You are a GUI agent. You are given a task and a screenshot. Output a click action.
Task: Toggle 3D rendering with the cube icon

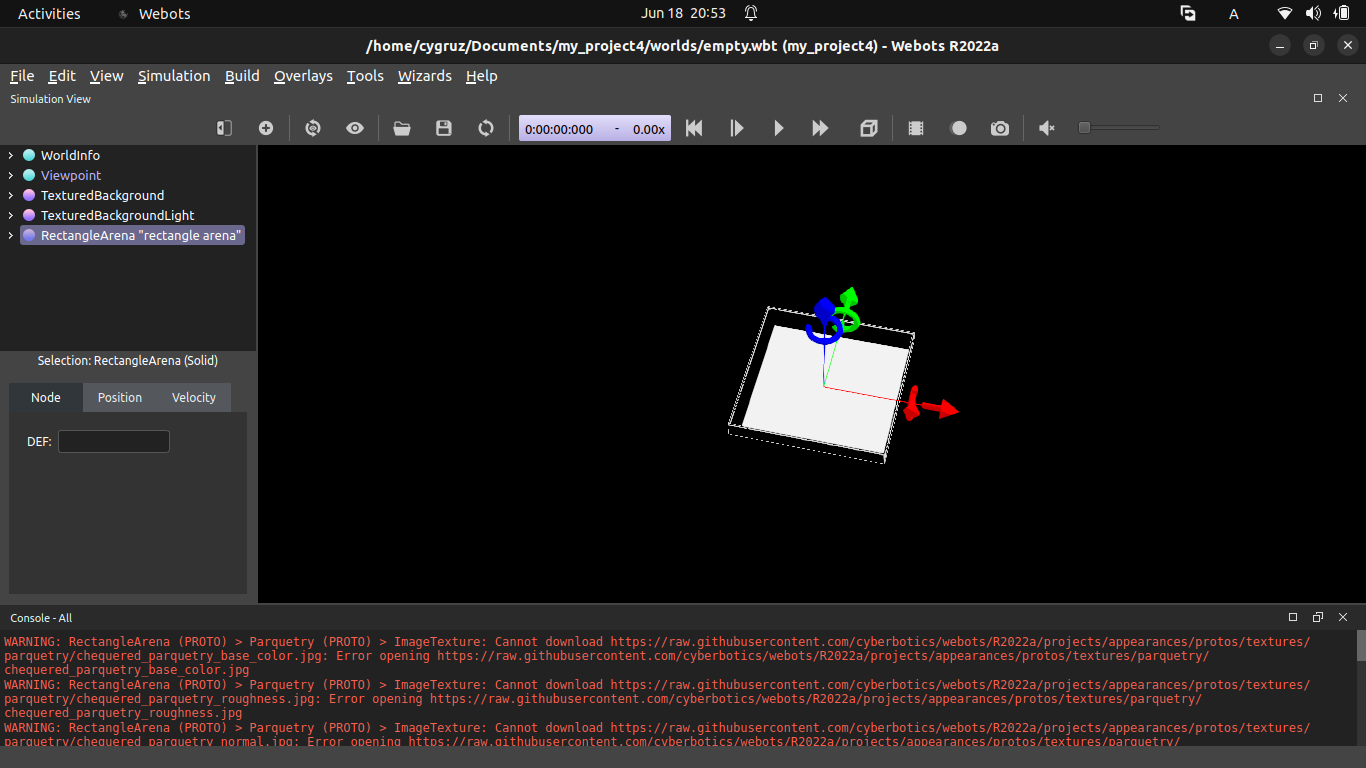coord(868,128)
